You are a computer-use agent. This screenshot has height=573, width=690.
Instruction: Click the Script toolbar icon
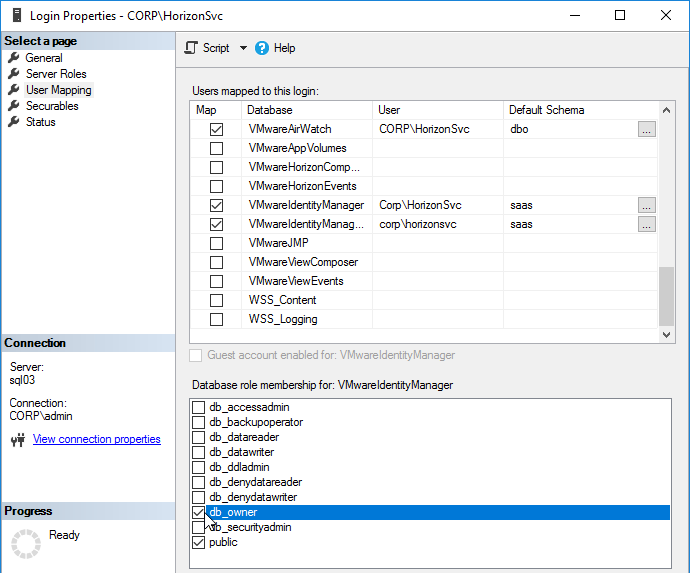pyautogui.click(x=191, y=48)
